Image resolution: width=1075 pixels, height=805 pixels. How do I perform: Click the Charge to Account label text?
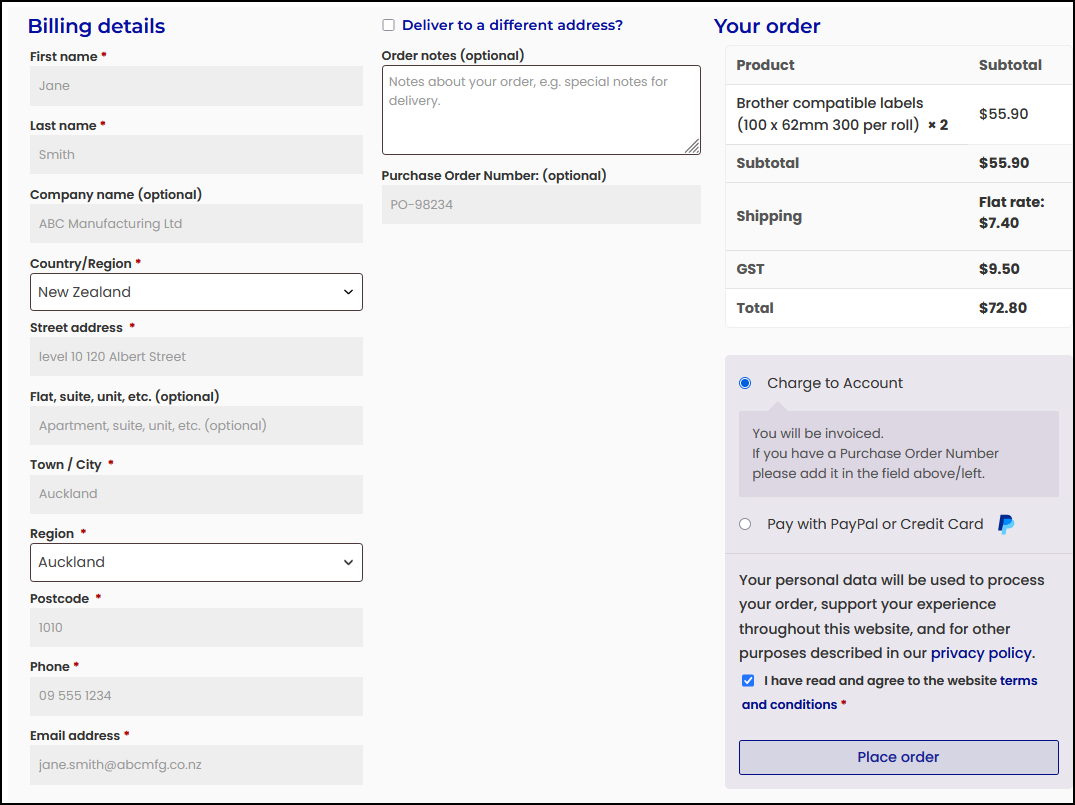click(x=834, y=383)
